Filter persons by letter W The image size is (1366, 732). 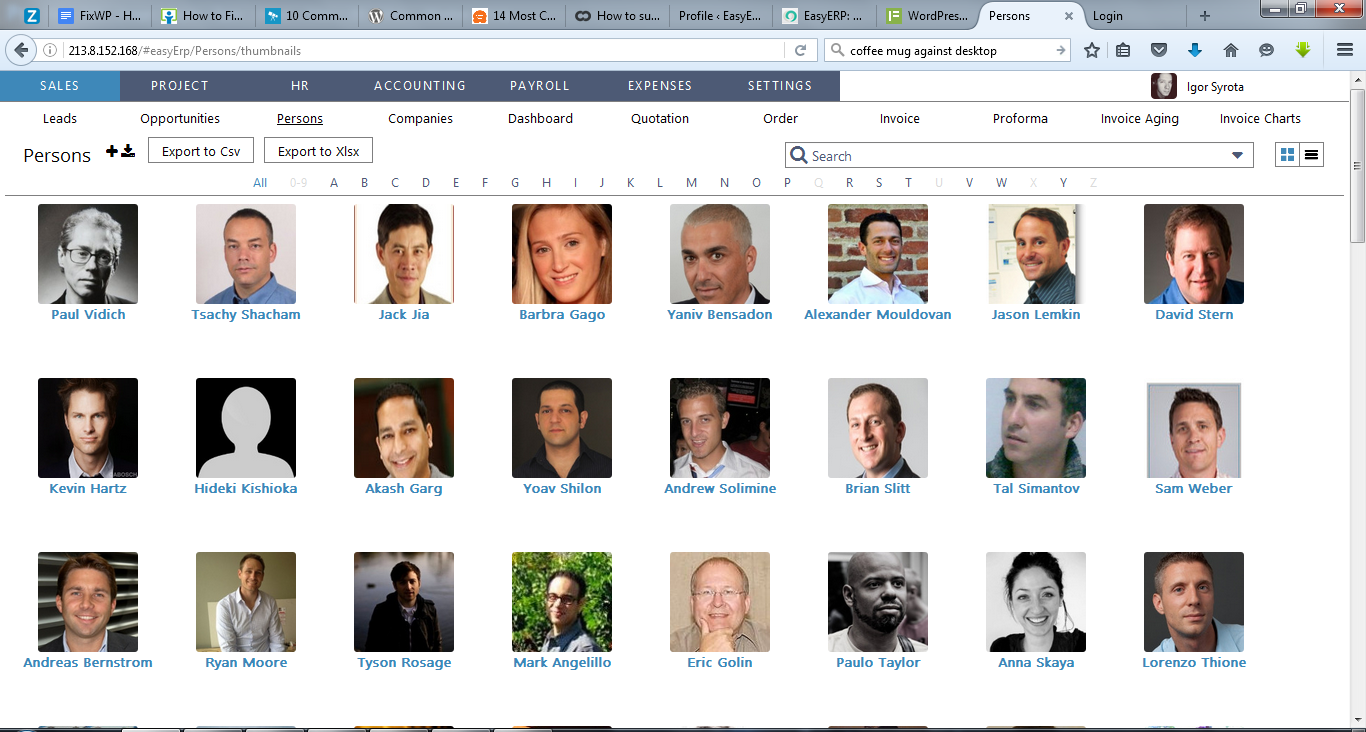coord(1001,182)
